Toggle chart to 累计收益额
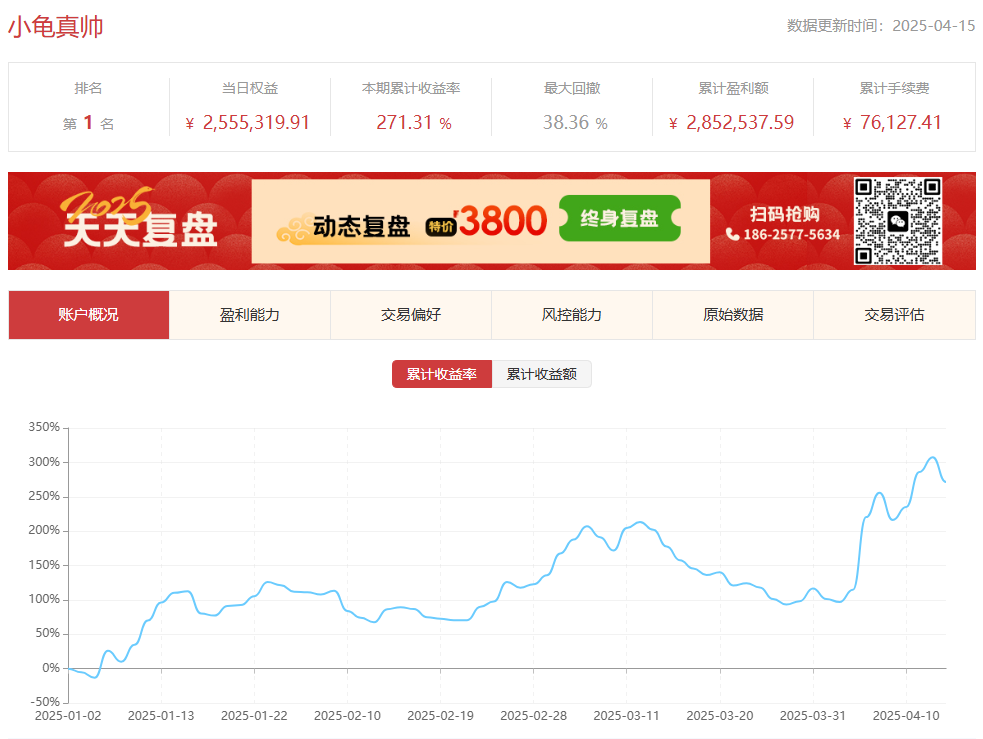 tap(542, 374)
